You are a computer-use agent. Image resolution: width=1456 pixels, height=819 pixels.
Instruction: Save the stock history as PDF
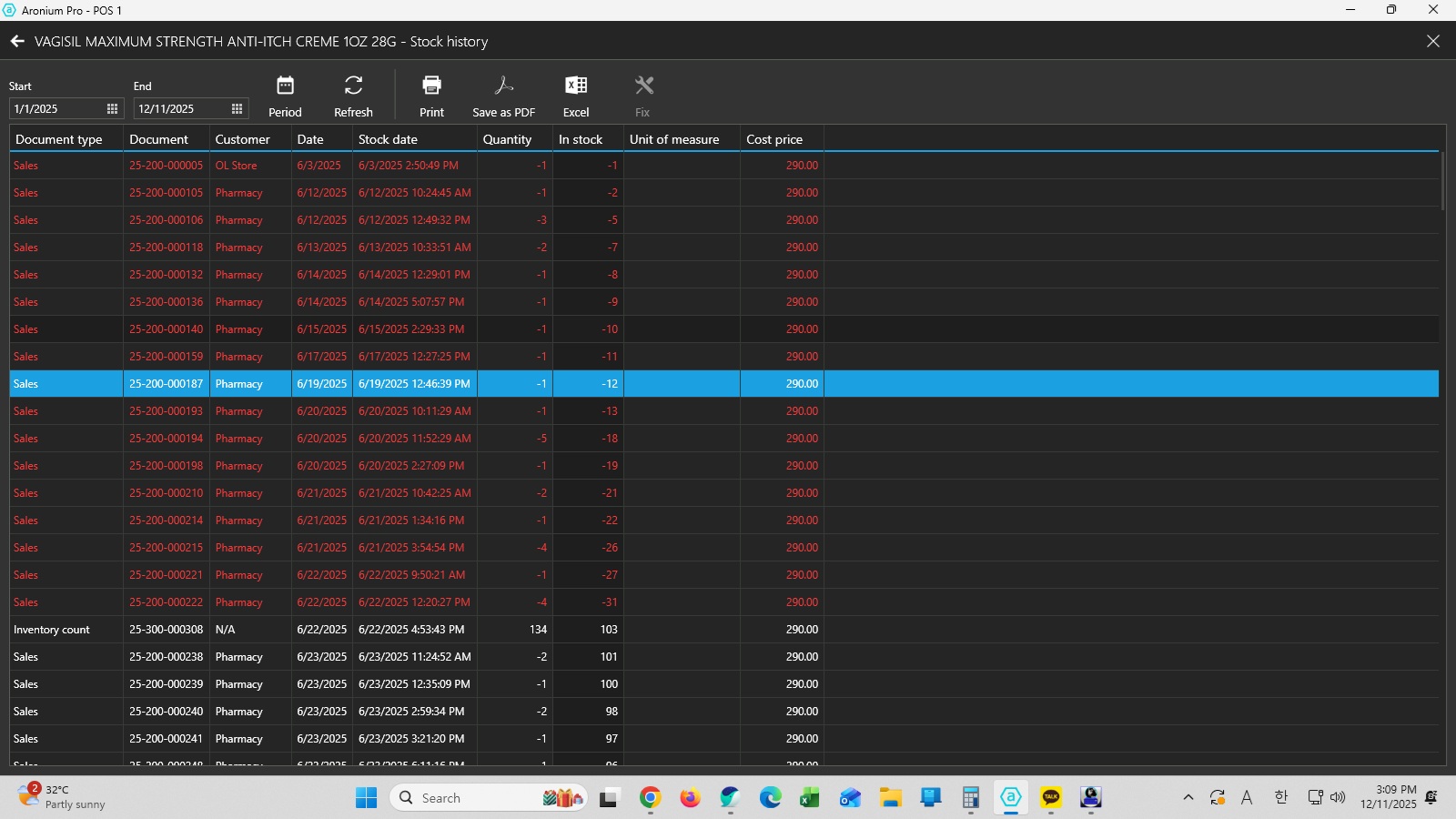(503, 86)
